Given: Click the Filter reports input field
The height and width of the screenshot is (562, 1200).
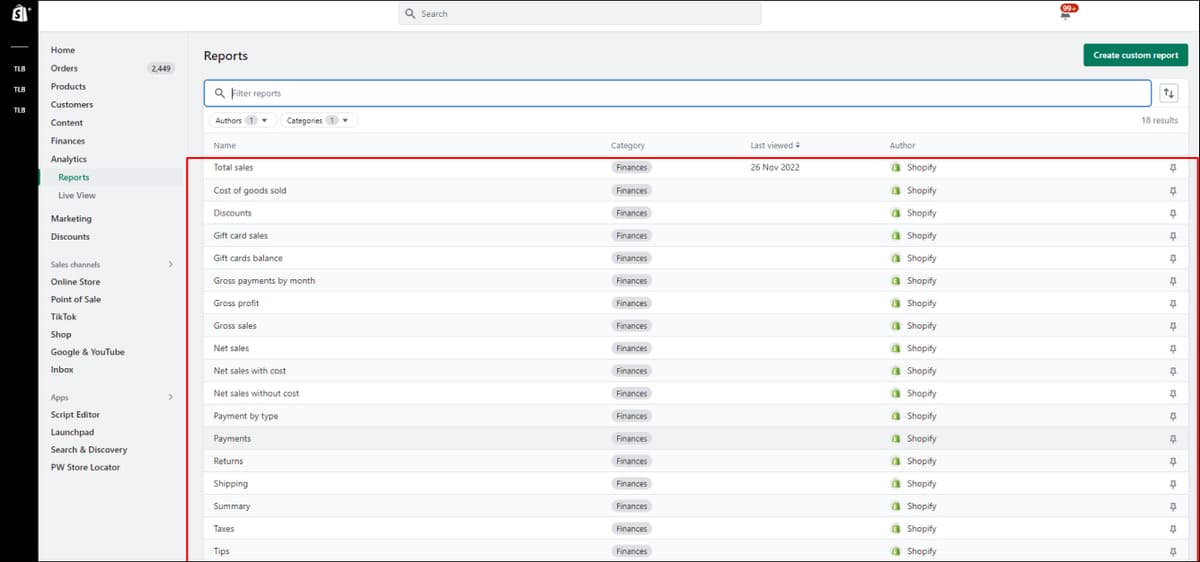Looking at the screenshot, I should 678,93.
